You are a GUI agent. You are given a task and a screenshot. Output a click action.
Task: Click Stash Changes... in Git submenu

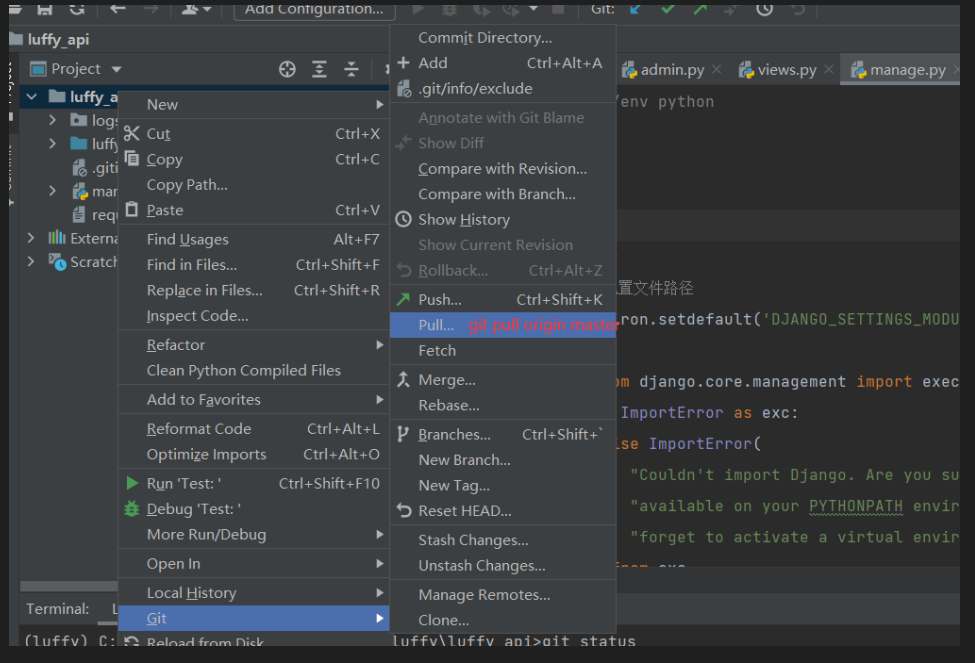click(503, 540)
